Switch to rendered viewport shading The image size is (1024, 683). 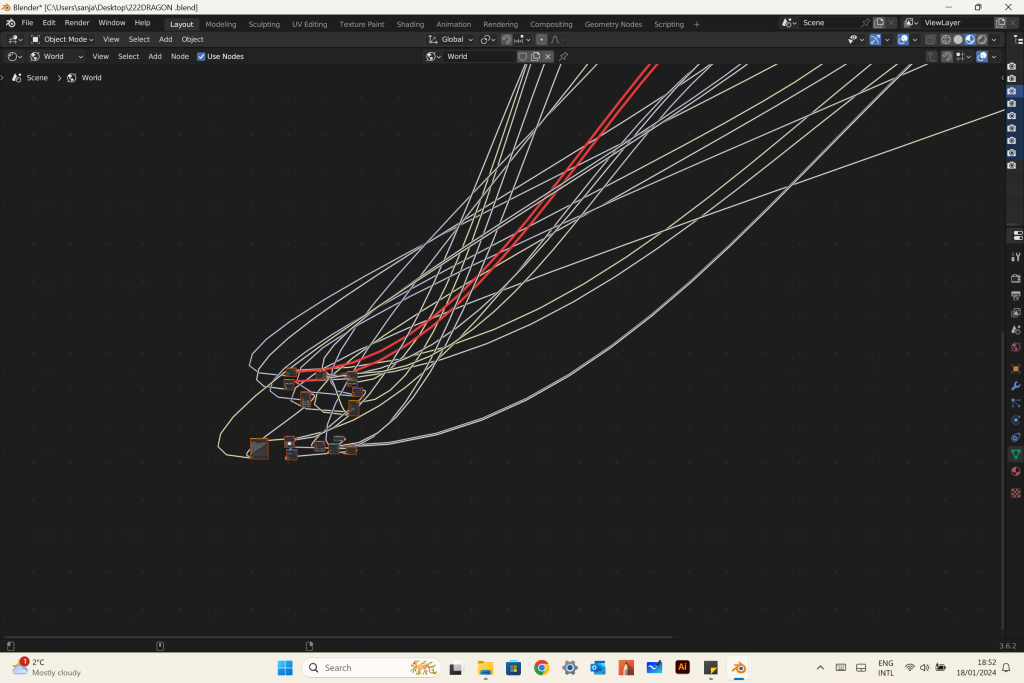click(983, 40)
